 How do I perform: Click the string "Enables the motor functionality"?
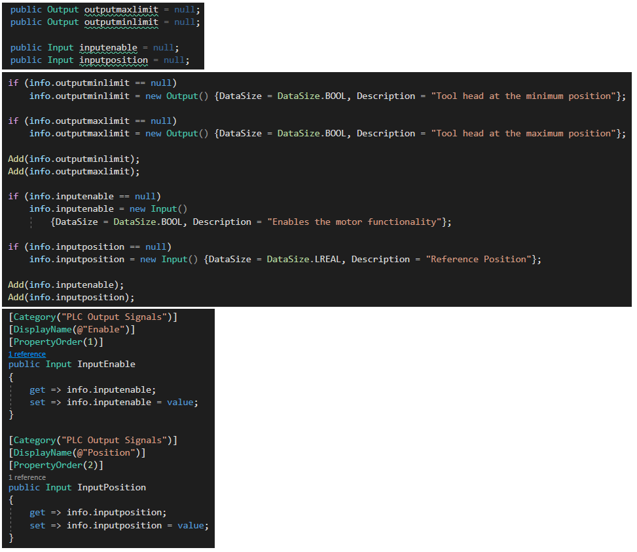pyautogui.click(x=354, y=222)
